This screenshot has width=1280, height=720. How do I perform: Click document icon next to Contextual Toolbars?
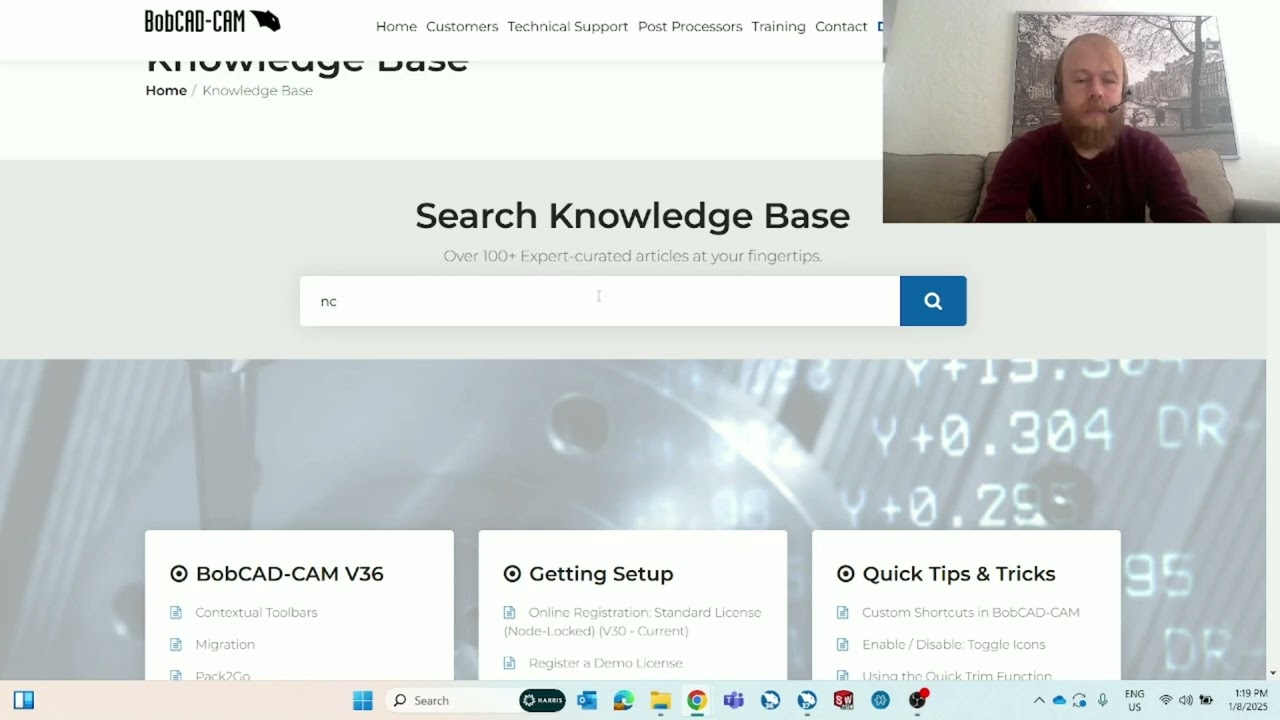tap(176, 612)
